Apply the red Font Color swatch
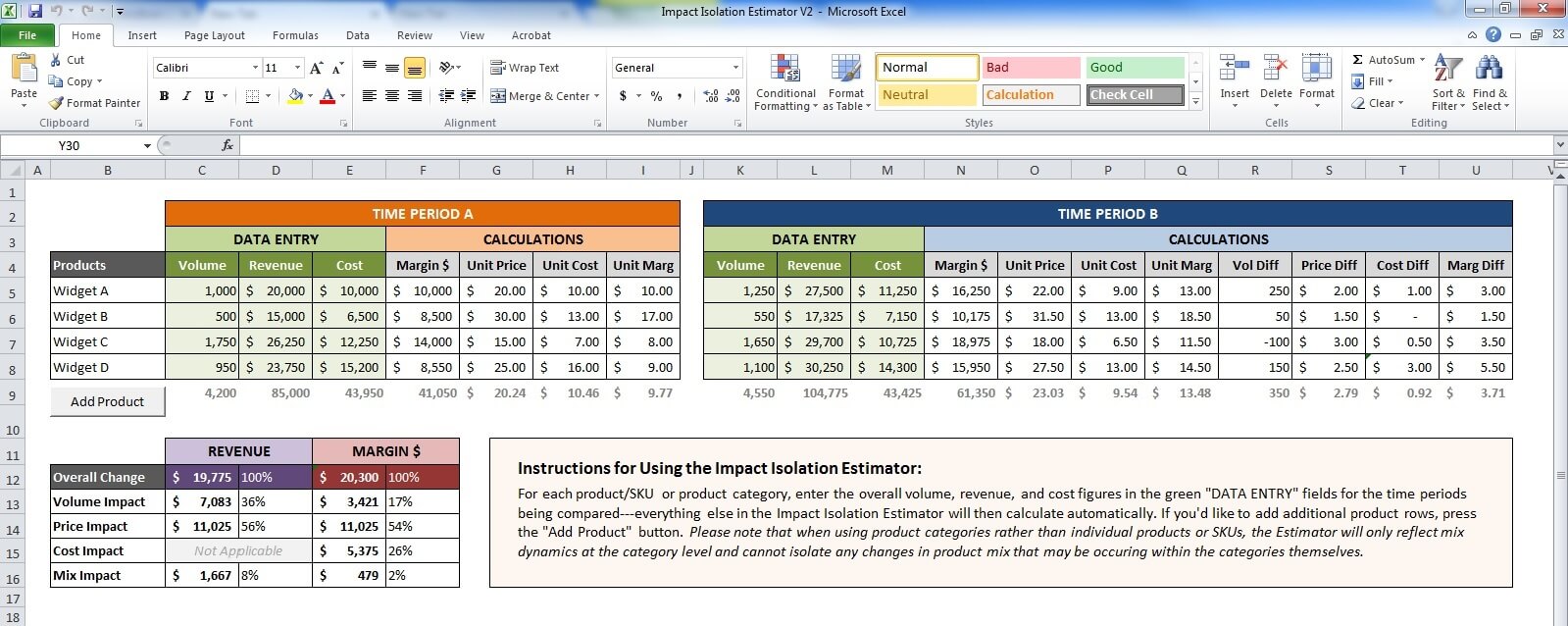 tap(327, 96)
